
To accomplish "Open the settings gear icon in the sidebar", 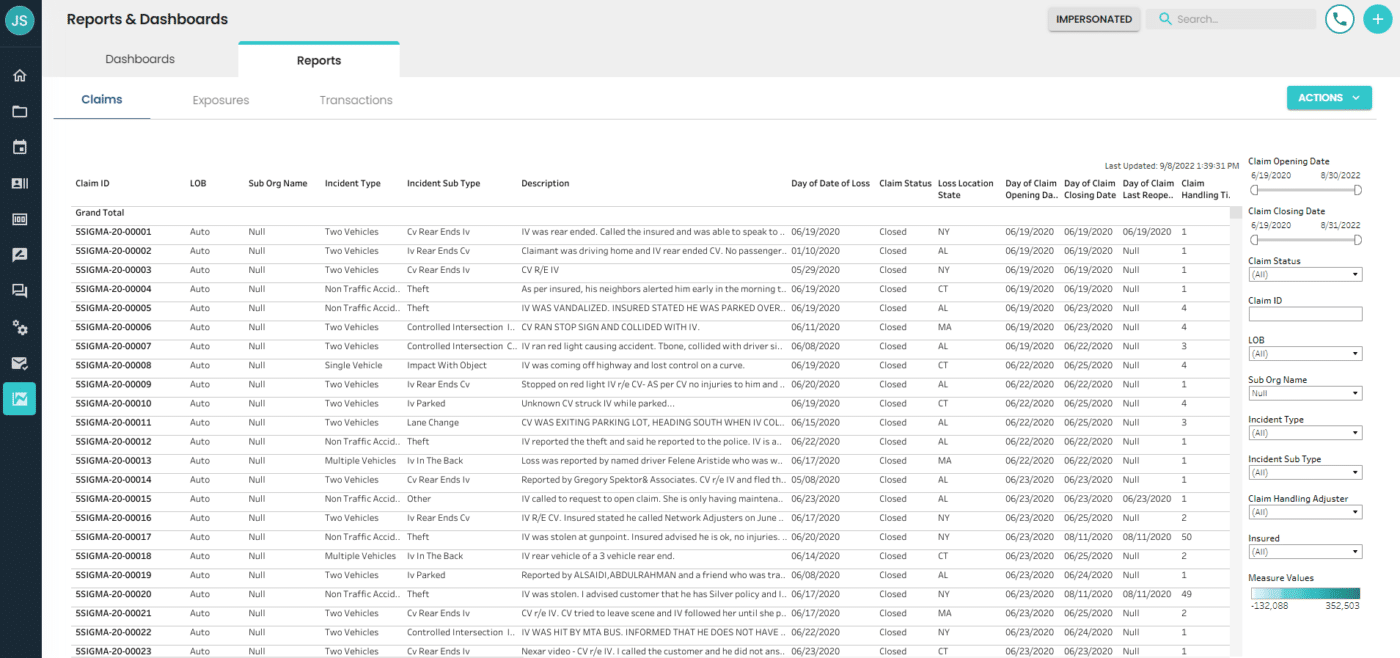I will (20, 326).
